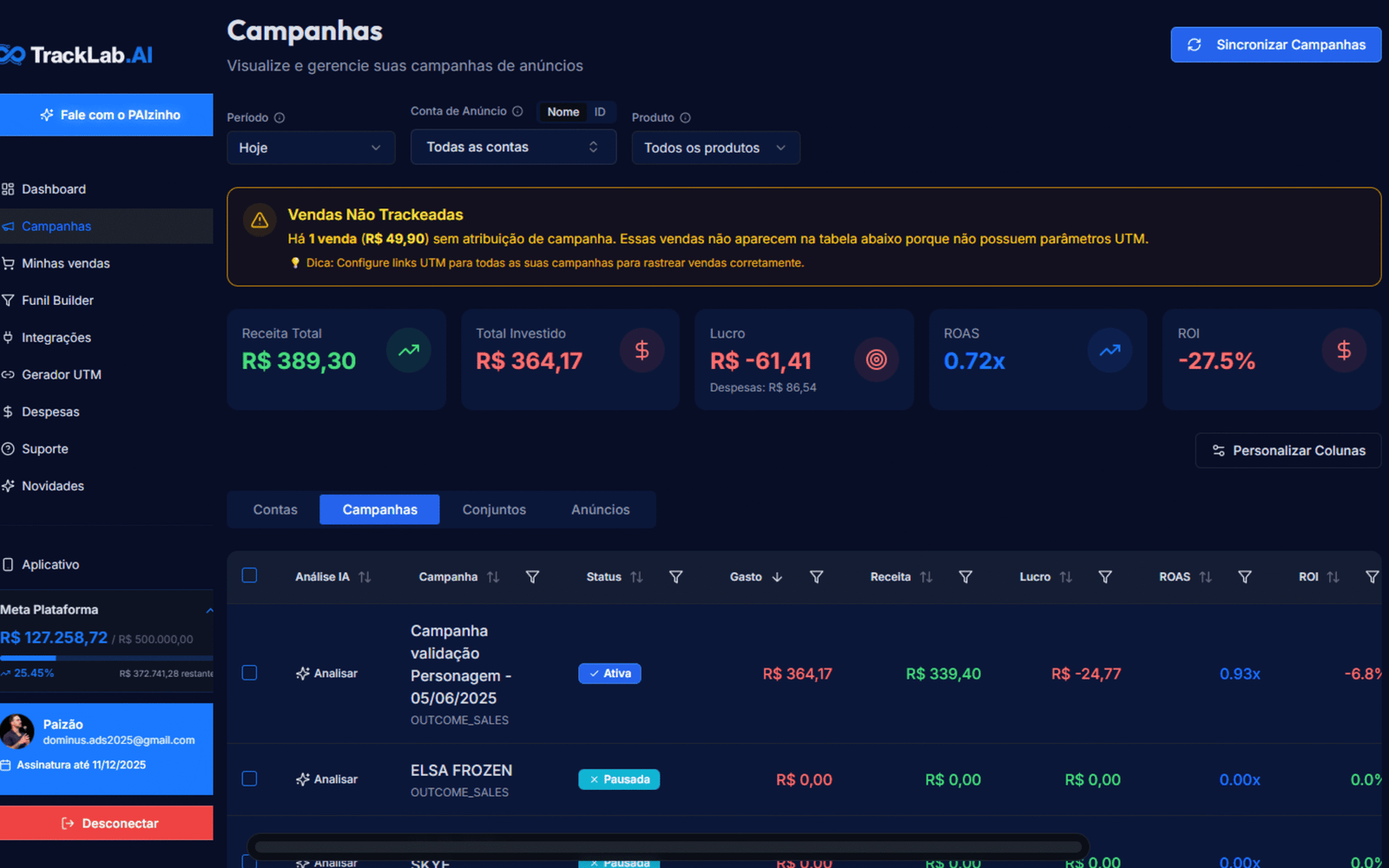This screenshot has width=1389, height=868.
Task: Click the filter icon beside Campanha column
Action: [532, 577]
